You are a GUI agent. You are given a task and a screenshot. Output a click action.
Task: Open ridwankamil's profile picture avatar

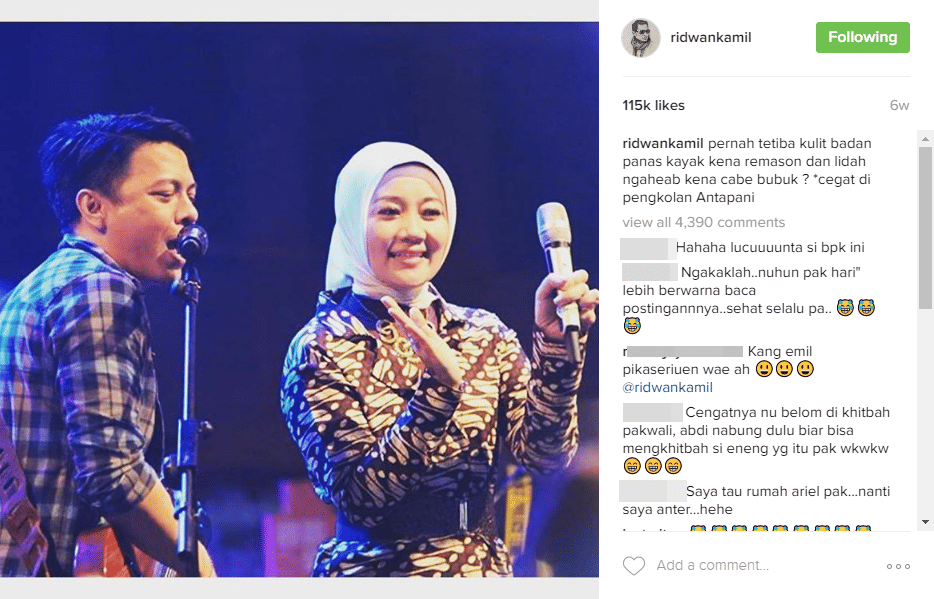point(641,38)
